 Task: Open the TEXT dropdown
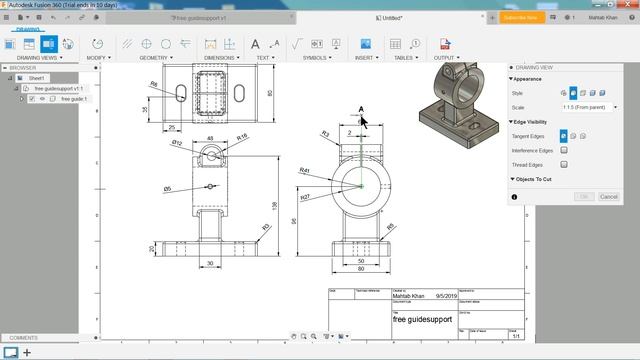[x=265, y=58]
